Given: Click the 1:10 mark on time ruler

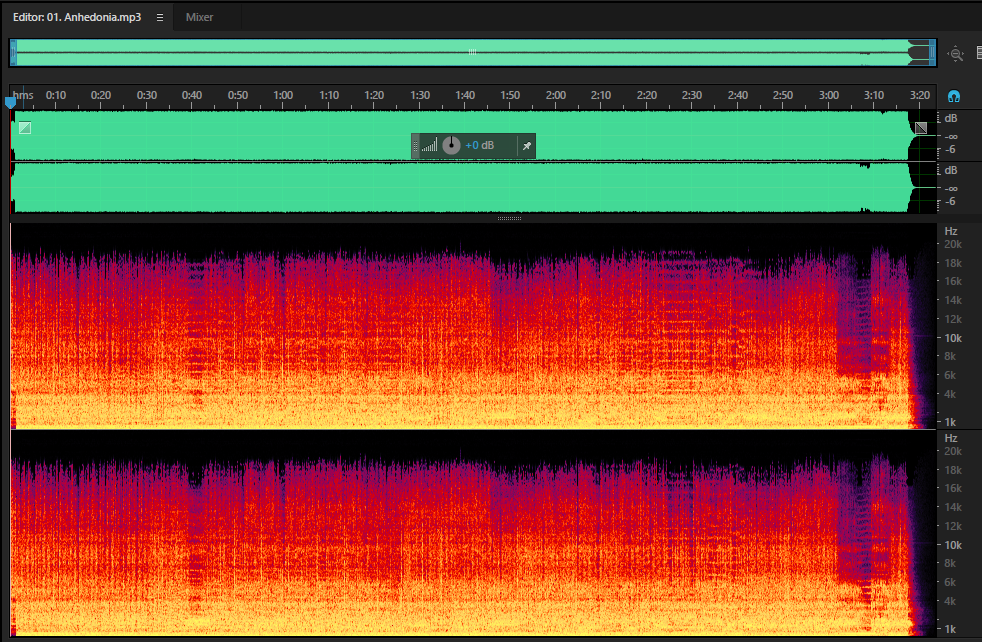Looking at the screenshot, I should (x=329, y=95).
